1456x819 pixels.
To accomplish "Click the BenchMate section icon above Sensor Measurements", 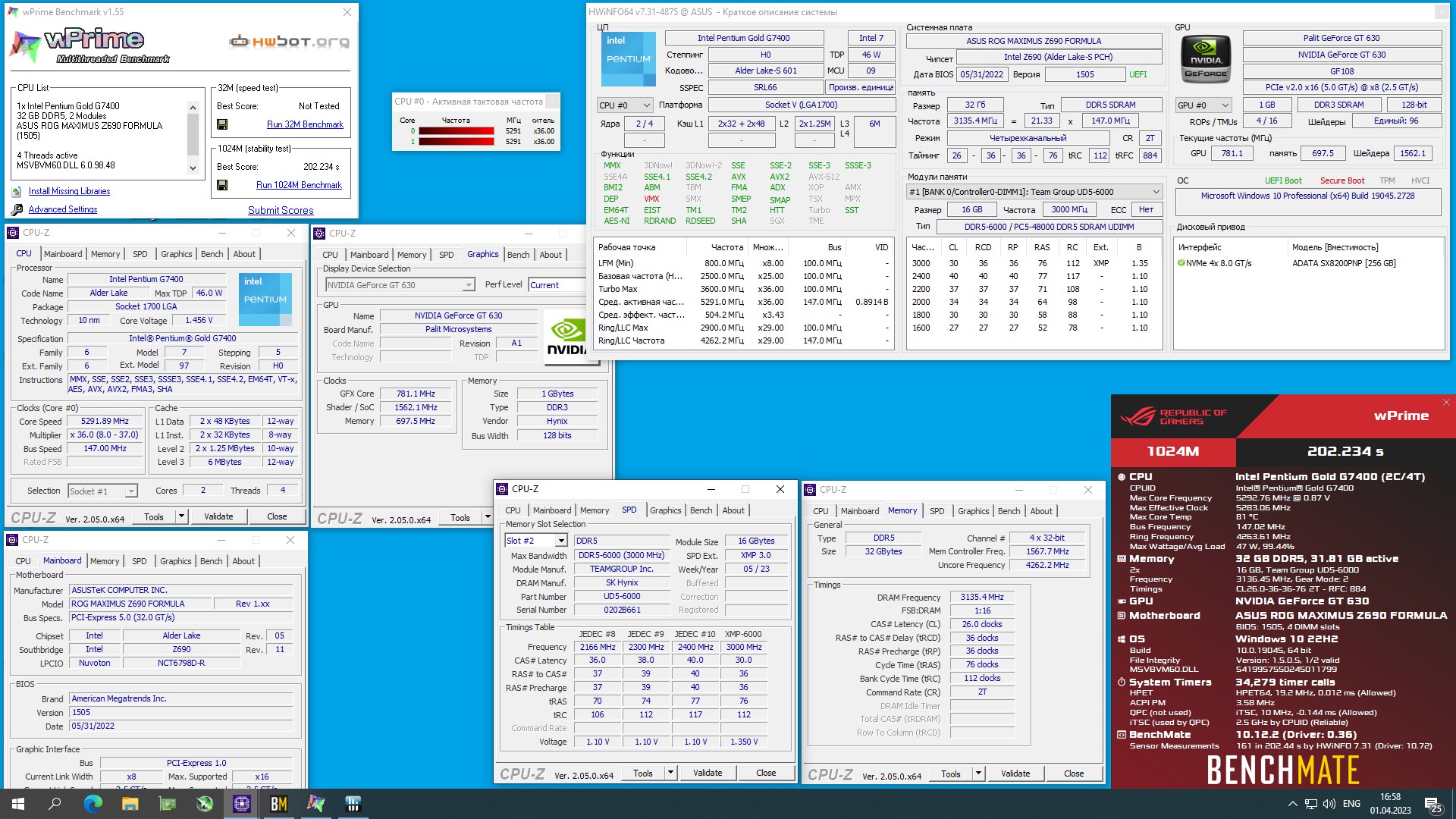I will pos(1122,735).
